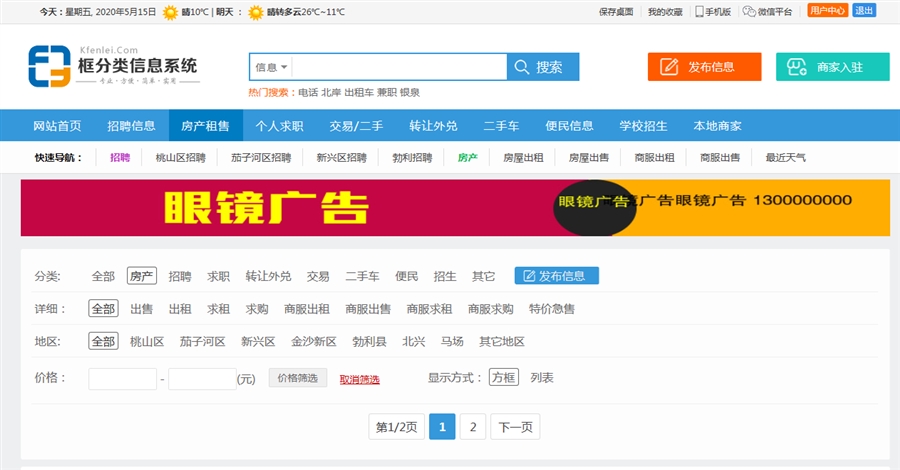Click the orange 发布信息 button

704,67
